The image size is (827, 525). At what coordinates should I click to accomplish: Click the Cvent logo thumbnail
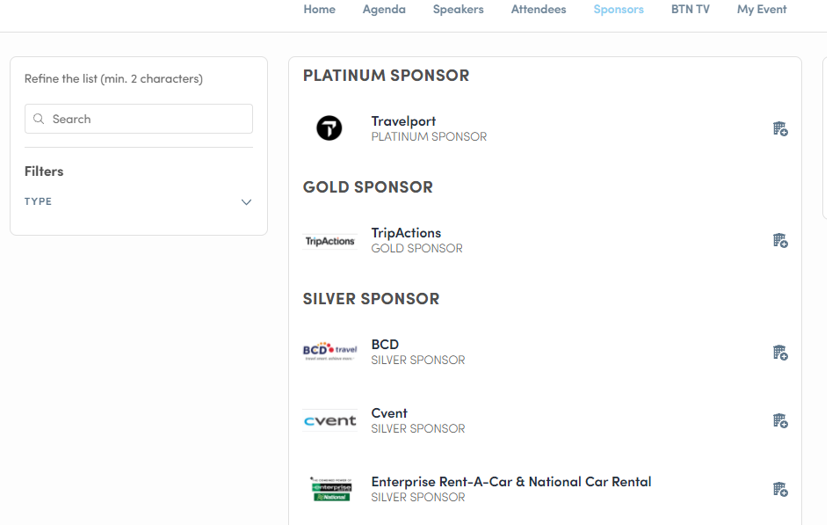coord(330,421)
